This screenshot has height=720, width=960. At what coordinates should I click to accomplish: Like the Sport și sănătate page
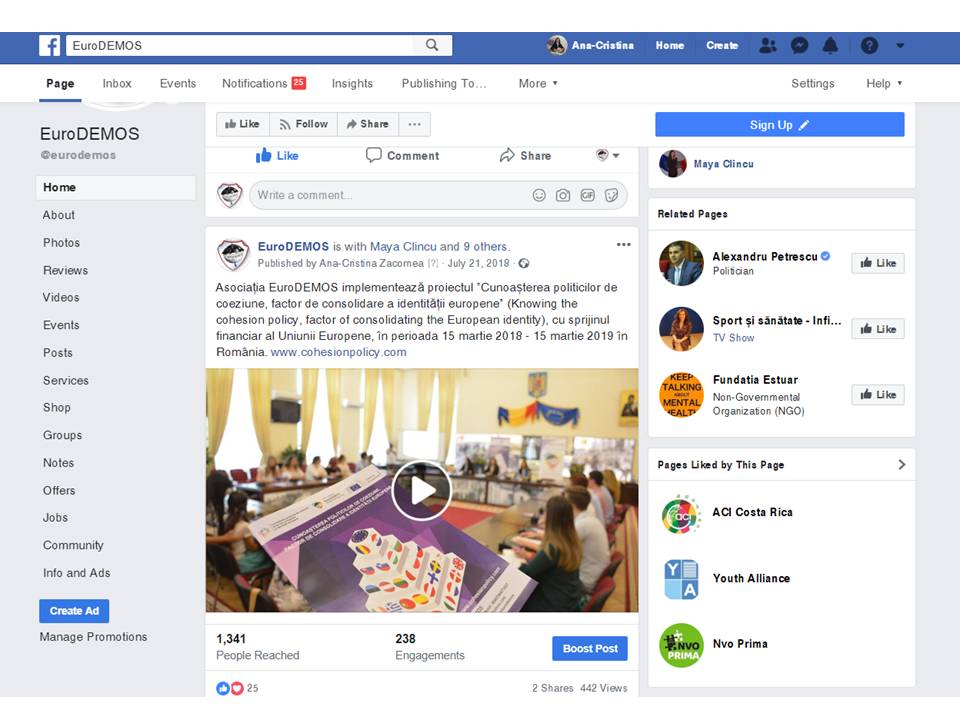[x=878, y=329]
